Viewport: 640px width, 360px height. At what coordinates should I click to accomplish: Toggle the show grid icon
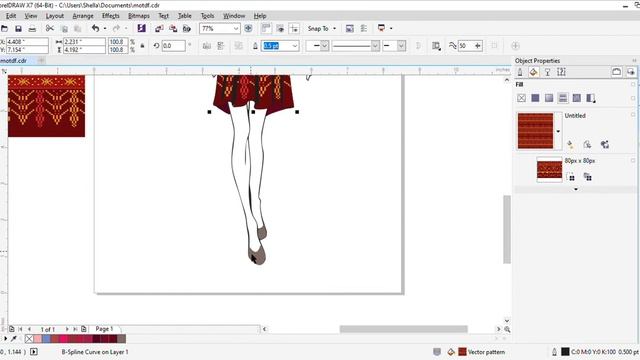(280, 28)
